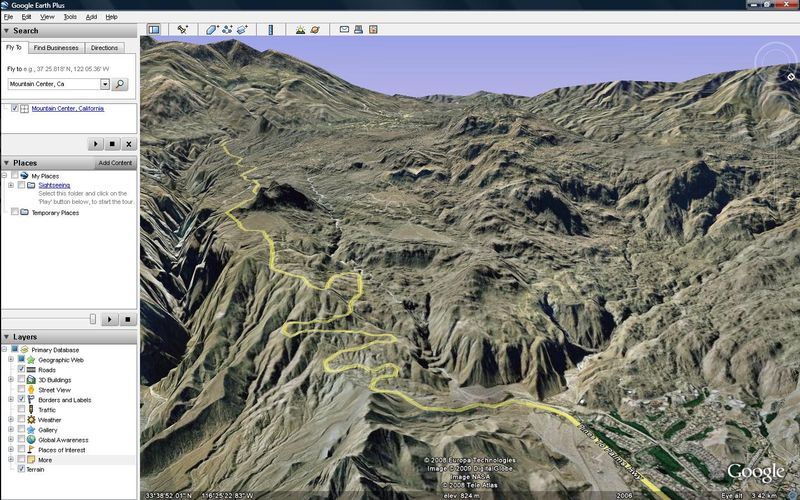Screen dimensions: 800x500
Task: Click Geographic Web layer icon
Action: point(31,360)
